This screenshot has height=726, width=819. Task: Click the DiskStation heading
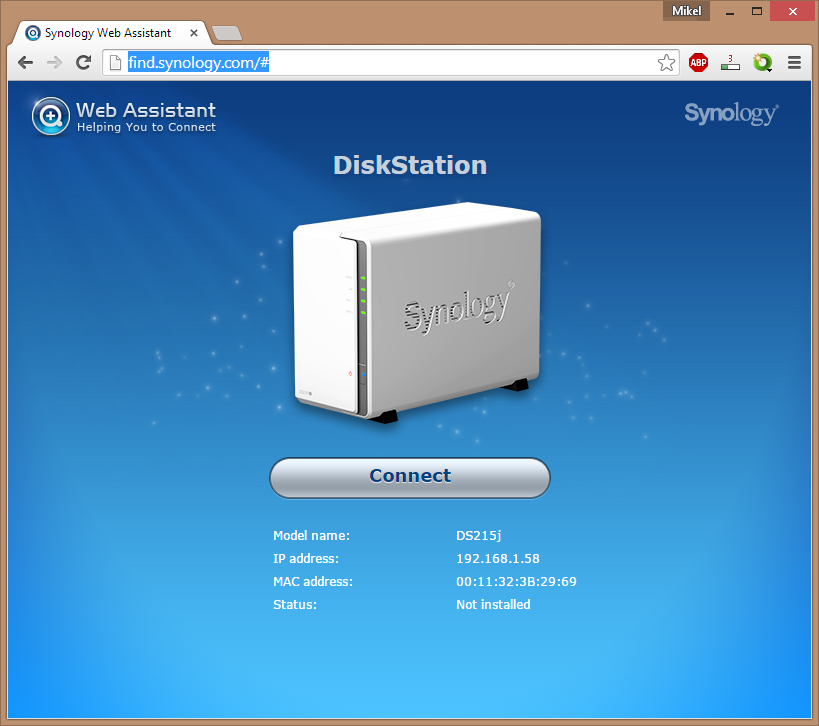(x=410, y=165)
